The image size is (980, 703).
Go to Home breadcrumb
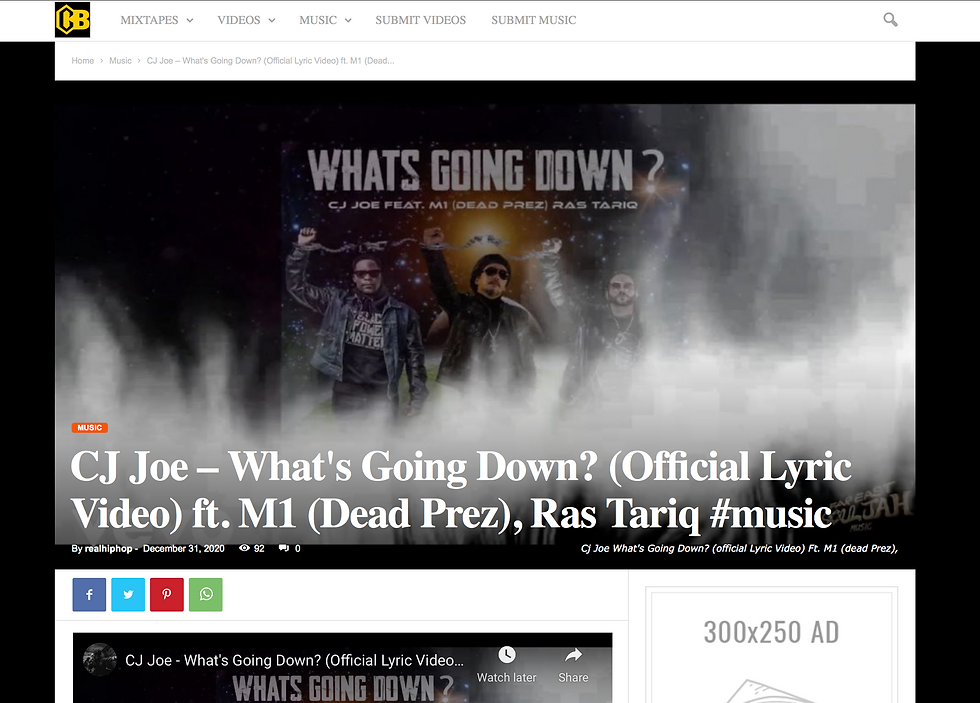pyautogui.click(x=82, y=61)
